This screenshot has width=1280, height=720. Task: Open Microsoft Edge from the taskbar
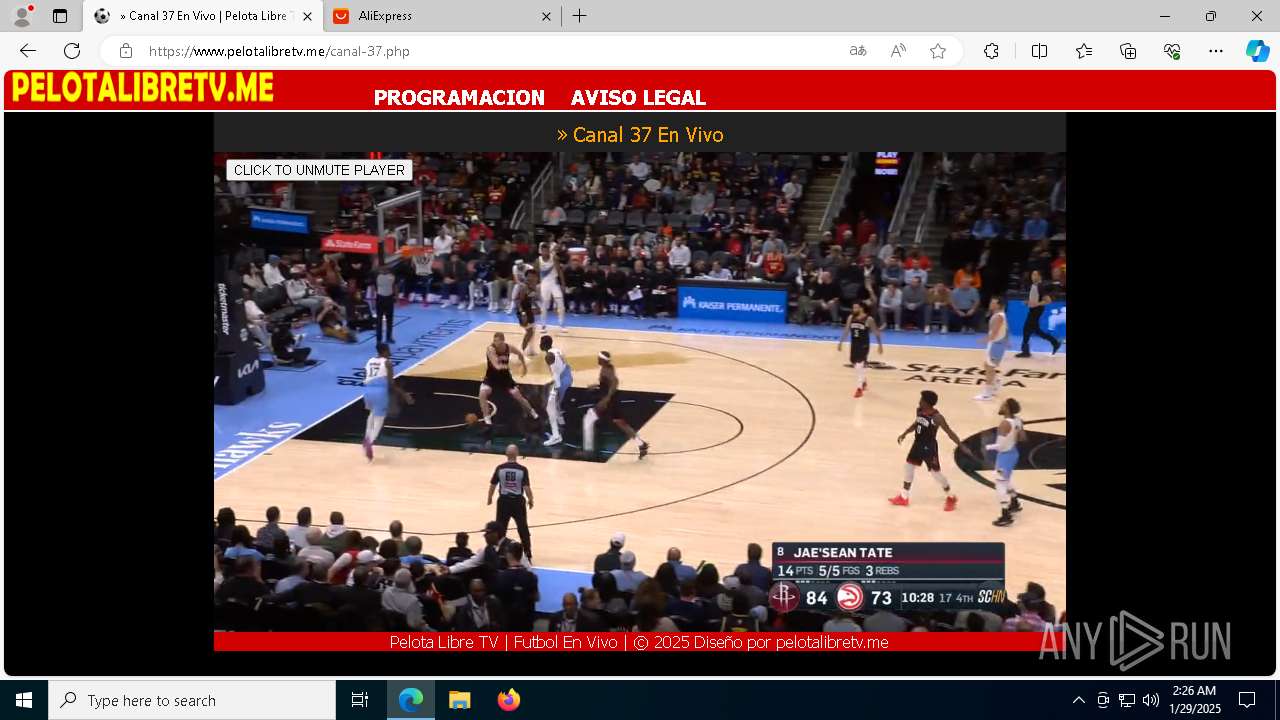point(411,700)
